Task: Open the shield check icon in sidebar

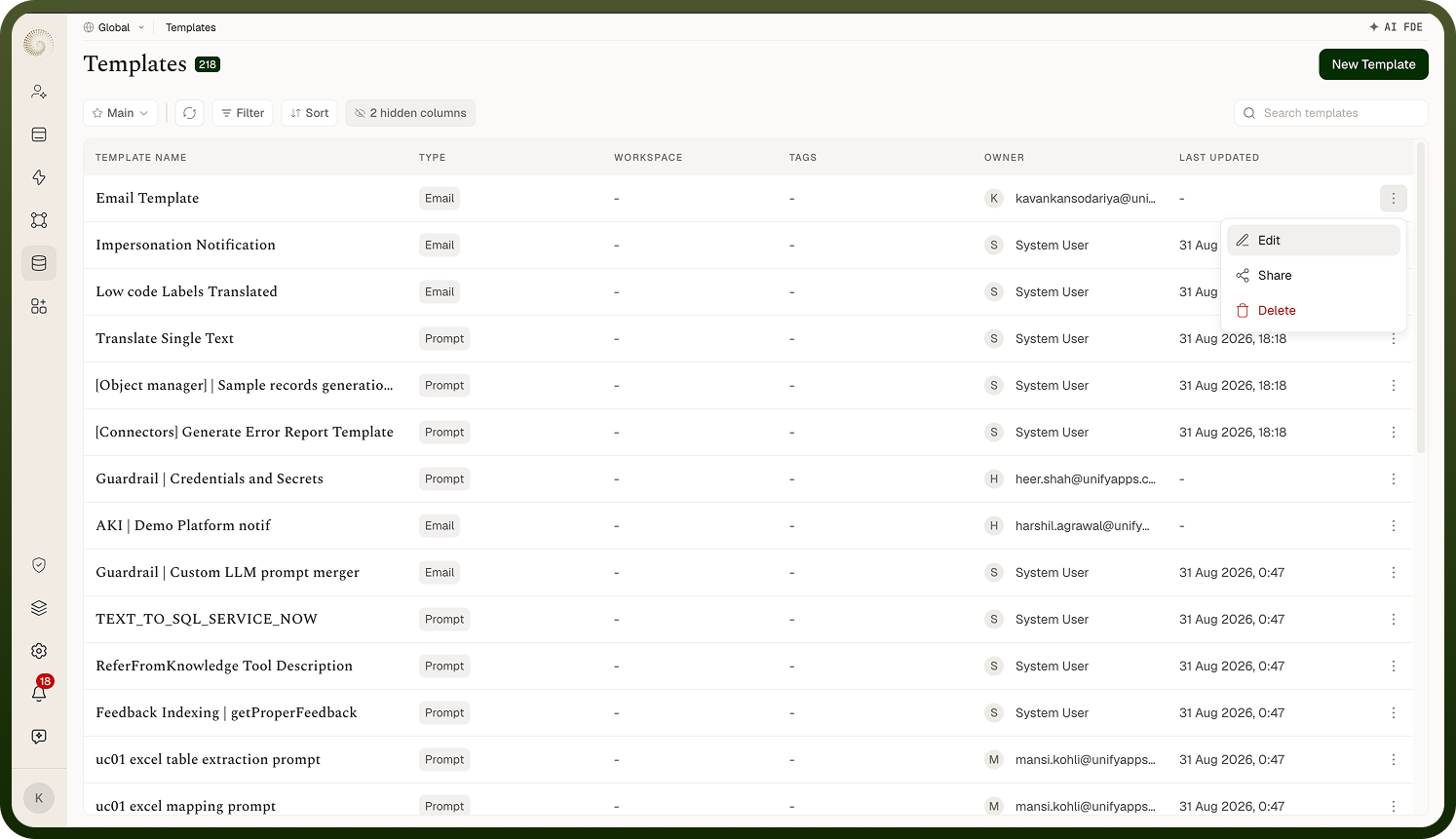Action: click(39, 565)
